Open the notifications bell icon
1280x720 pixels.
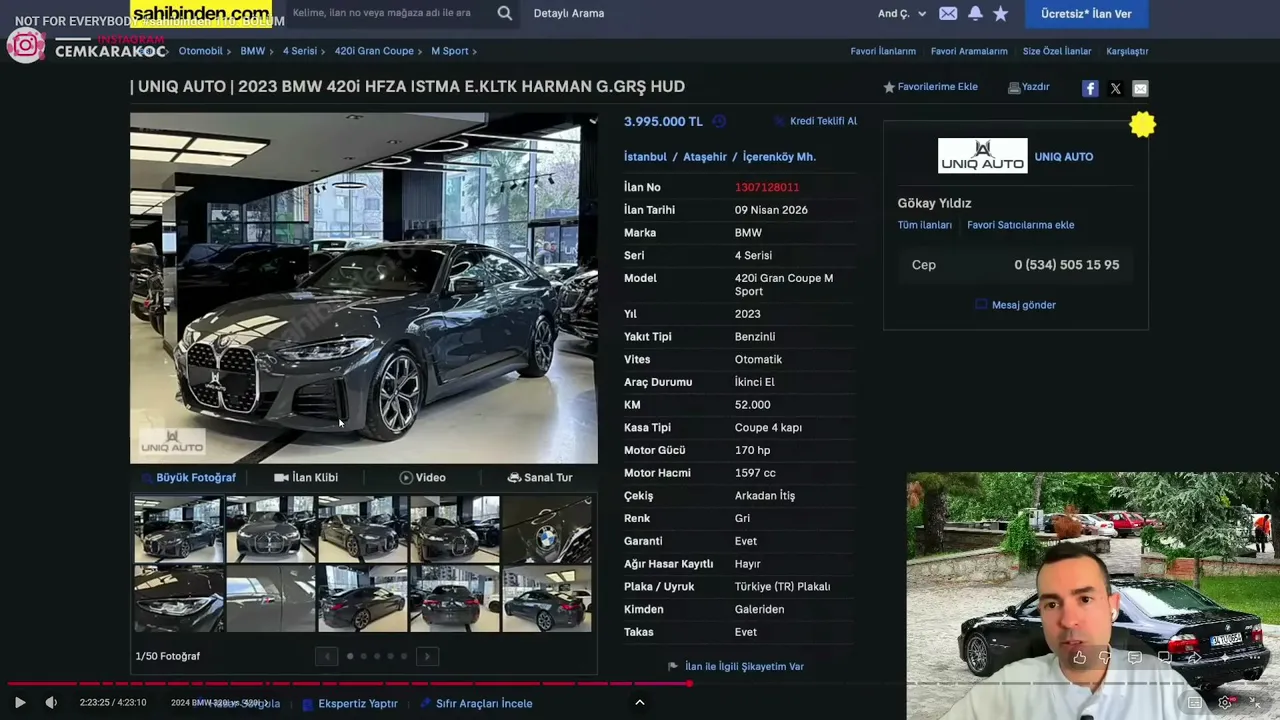click(x=975, y=13)
